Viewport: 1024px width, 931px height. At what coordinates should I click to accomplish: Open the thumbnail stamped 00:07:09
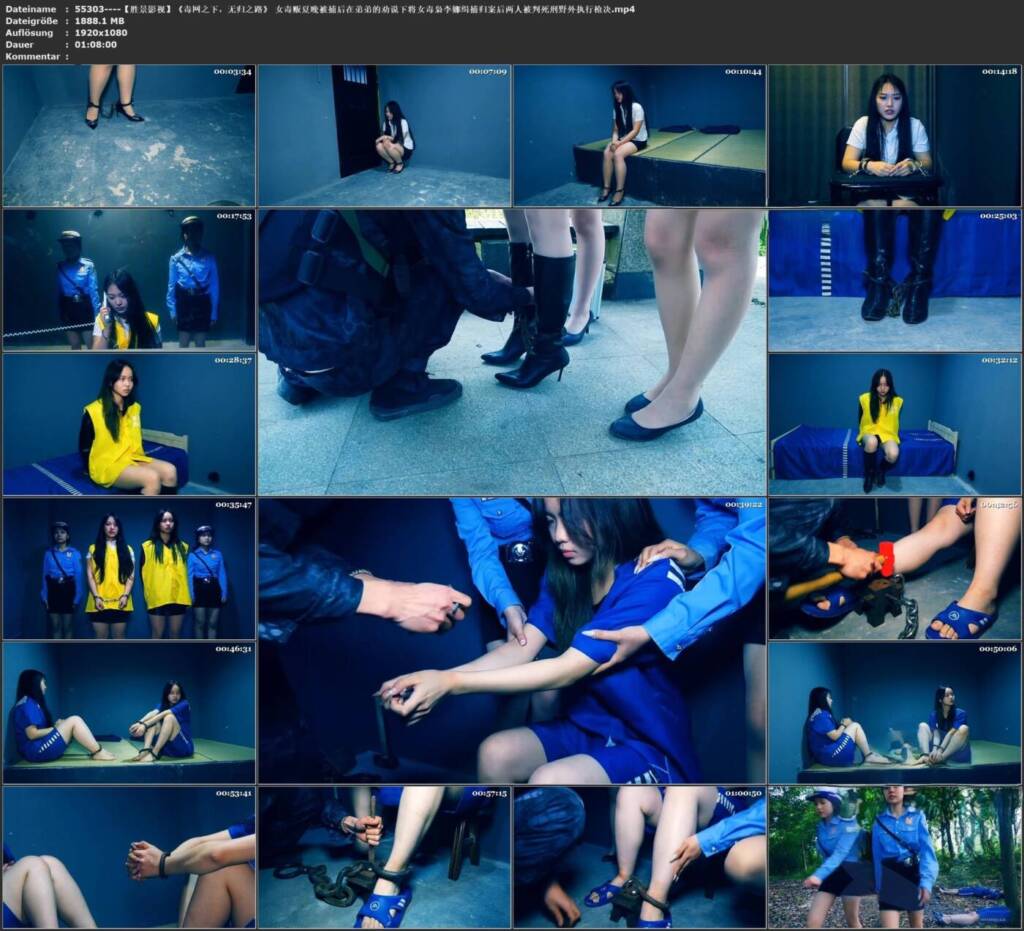pyautogui.click(x=384, y=135)
